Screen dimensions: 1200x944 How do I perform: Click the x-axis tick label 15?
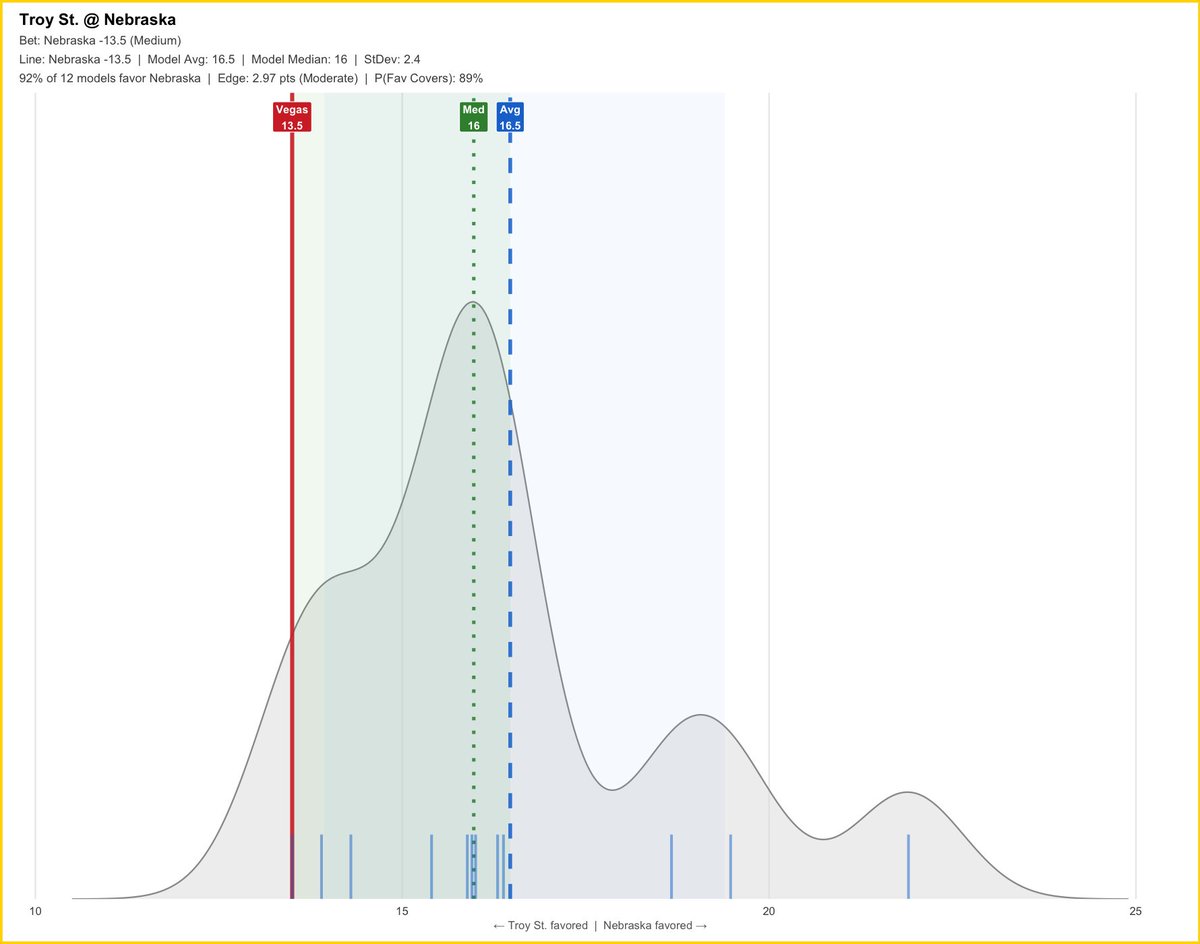pos(402,911)
